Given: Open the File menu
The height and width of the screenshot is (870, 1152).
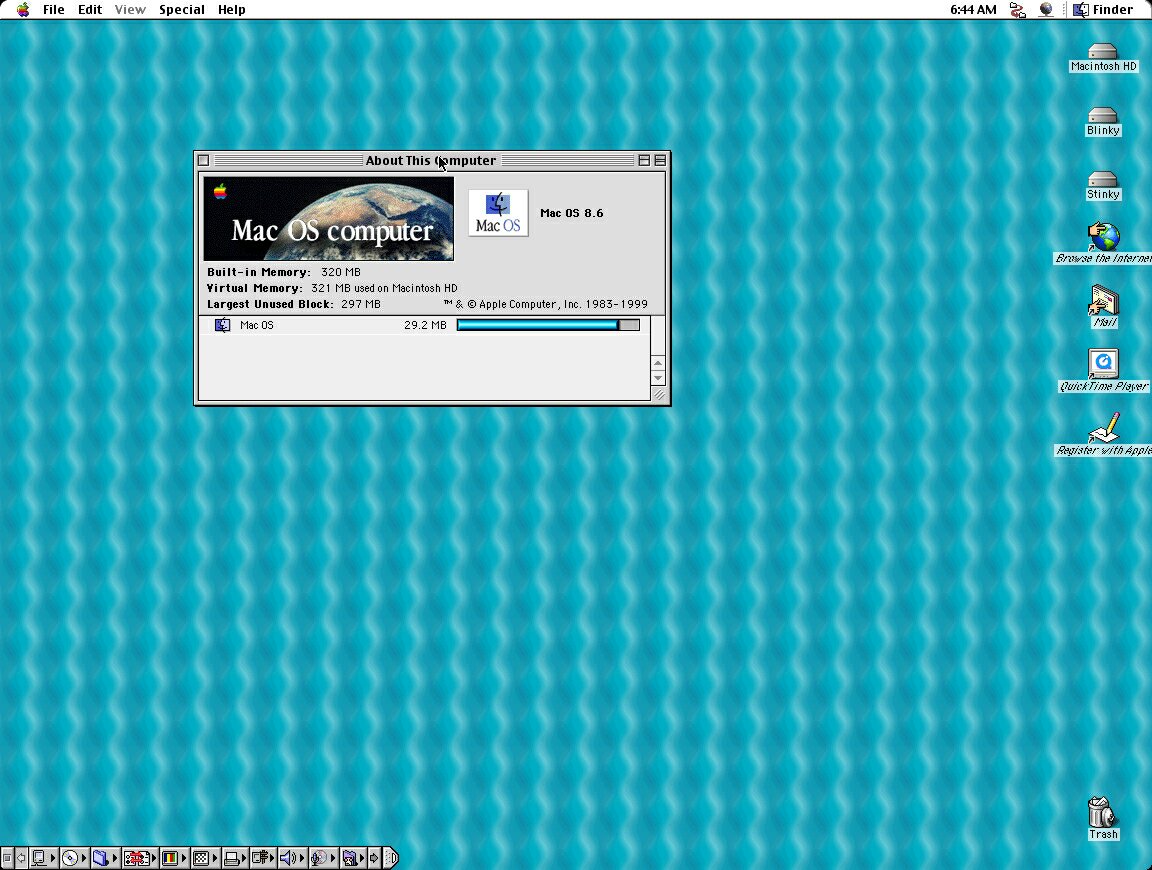Looking at the screenshot, I should pyautogui.click(x=54, y=10).
